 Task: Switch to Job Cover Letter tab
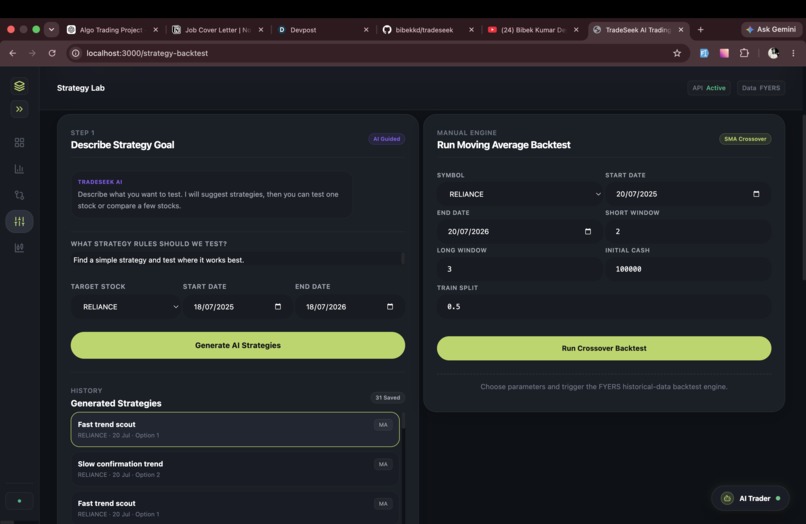(217, 30)
